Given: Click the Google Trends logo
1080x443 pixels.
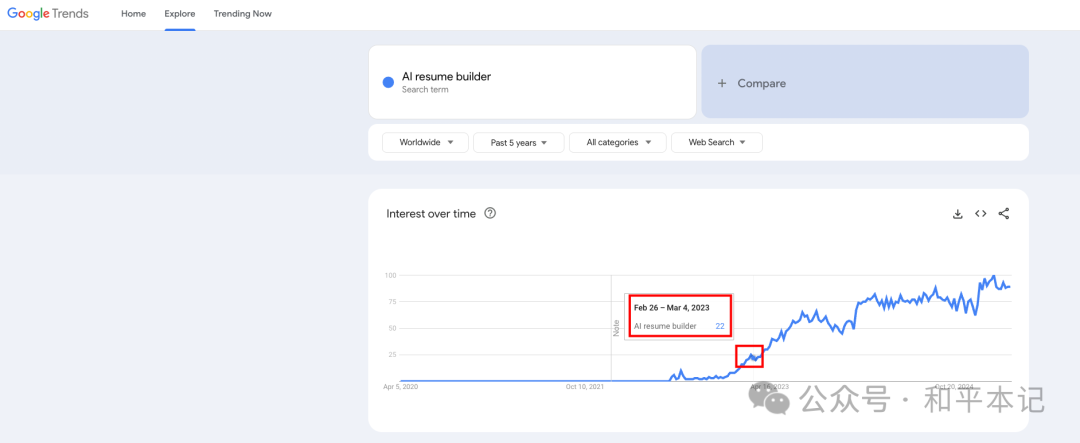Looking at the screenshot, I should 48,13.
